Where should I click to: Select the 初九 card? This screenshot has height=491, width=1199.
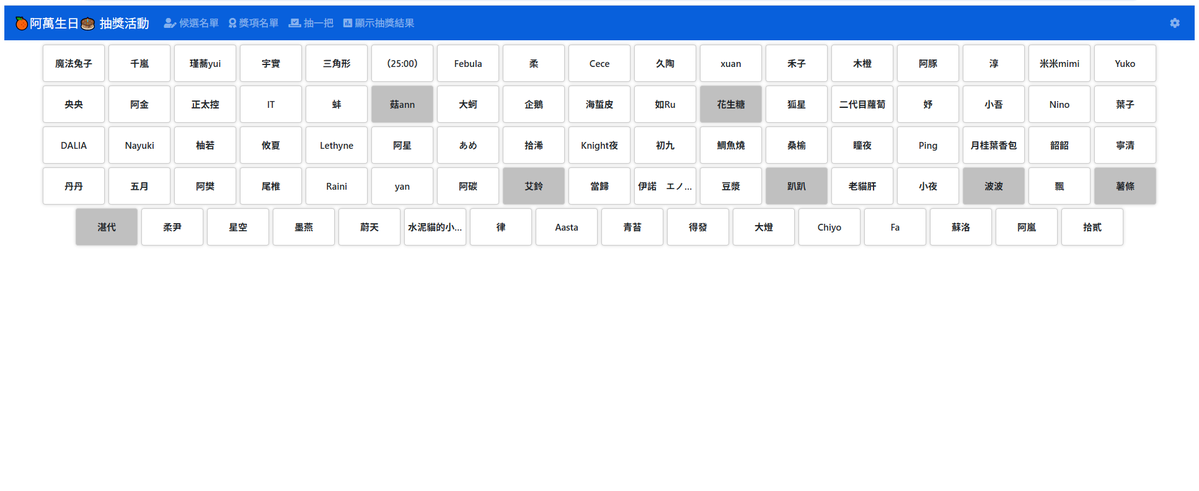pos(665,145)
